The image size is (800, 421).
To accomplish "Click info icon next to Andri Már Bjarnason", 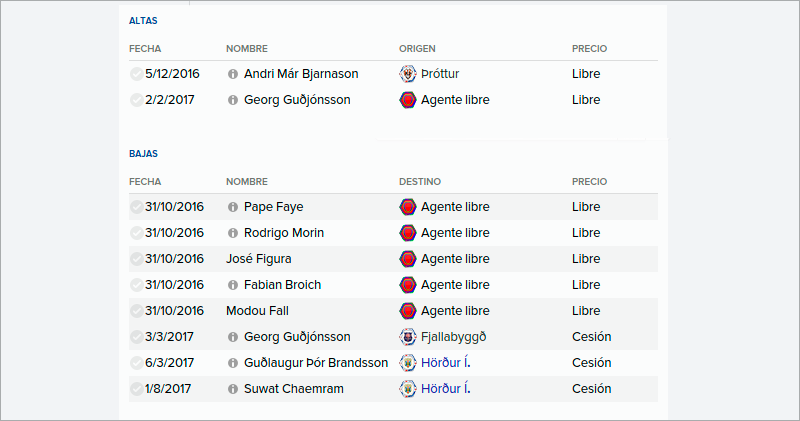I will [x=233, y=74].
